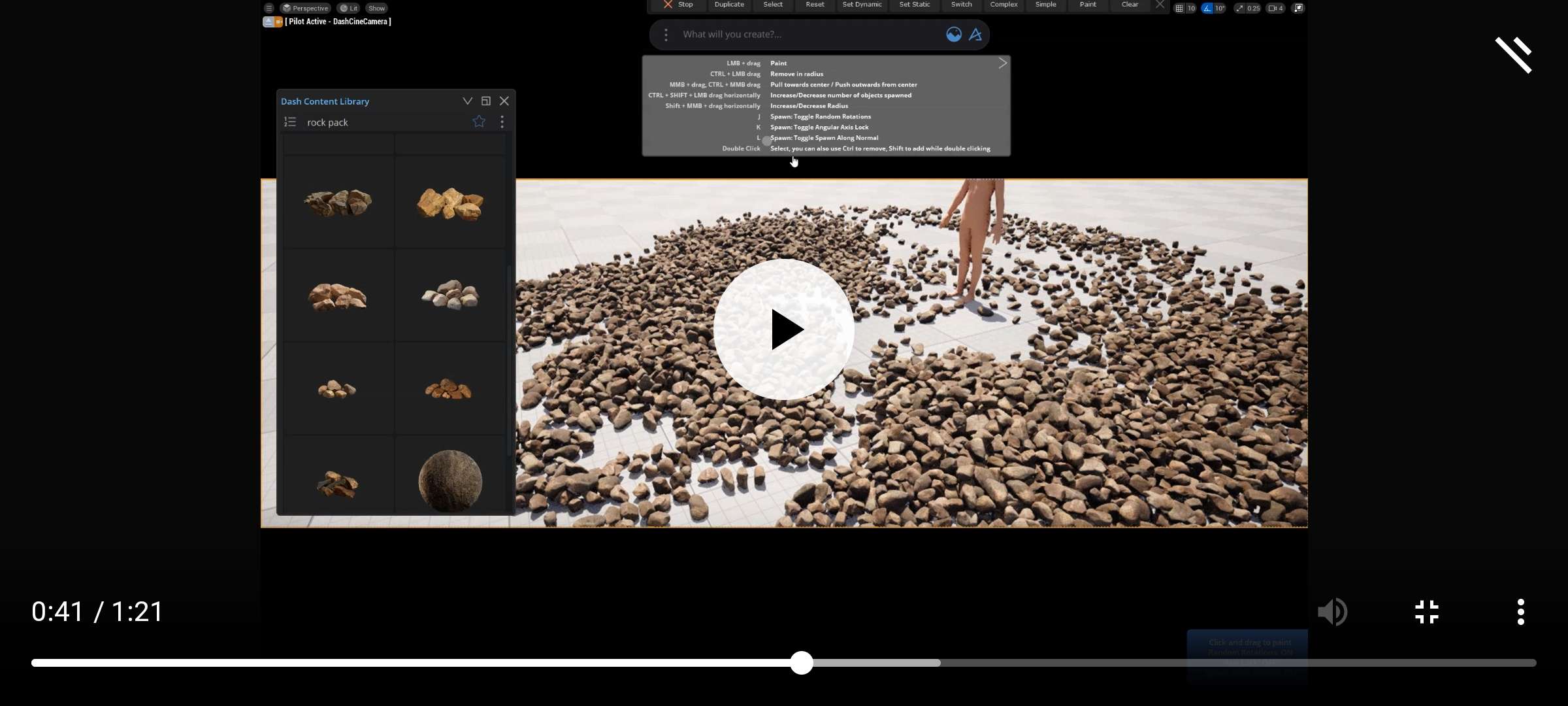Open the prompt bar options dots

[x=666, y=35]
